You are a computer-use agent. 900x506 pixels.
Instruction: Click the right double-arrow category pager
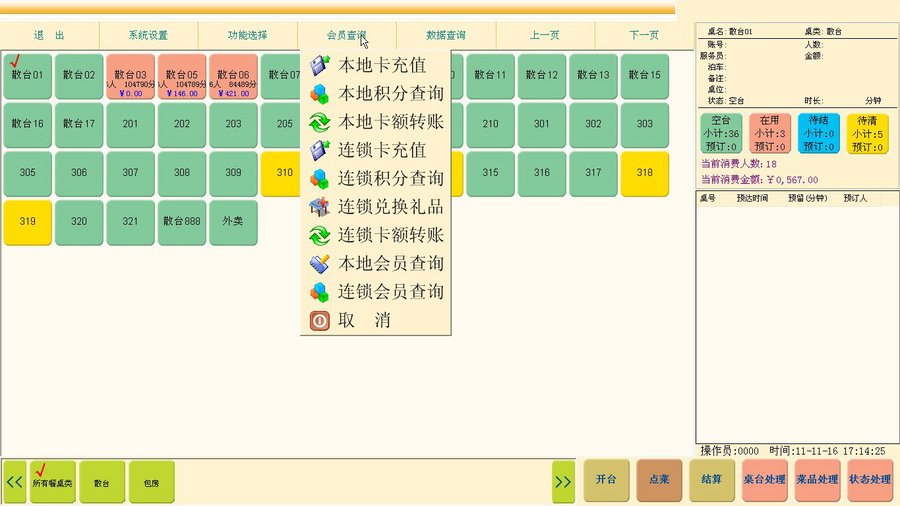(x=563, y=482)
